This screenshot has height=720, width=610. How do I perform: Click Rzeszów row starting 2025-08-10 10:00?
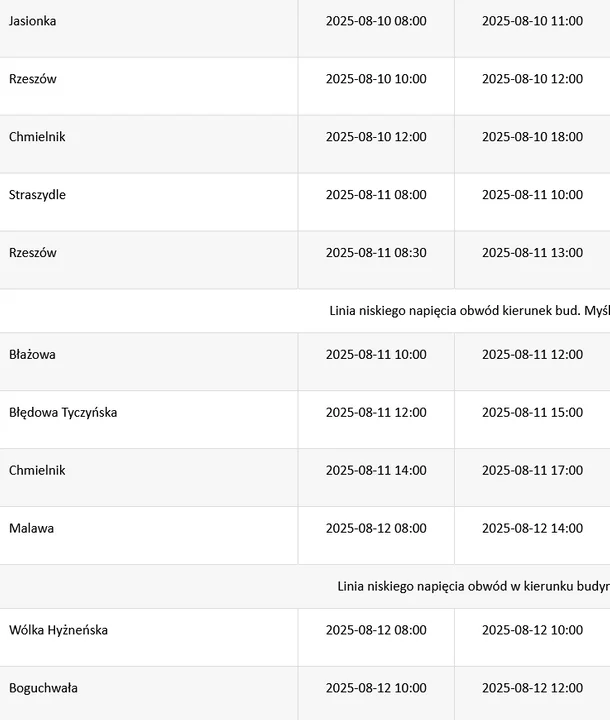[305, 86]
